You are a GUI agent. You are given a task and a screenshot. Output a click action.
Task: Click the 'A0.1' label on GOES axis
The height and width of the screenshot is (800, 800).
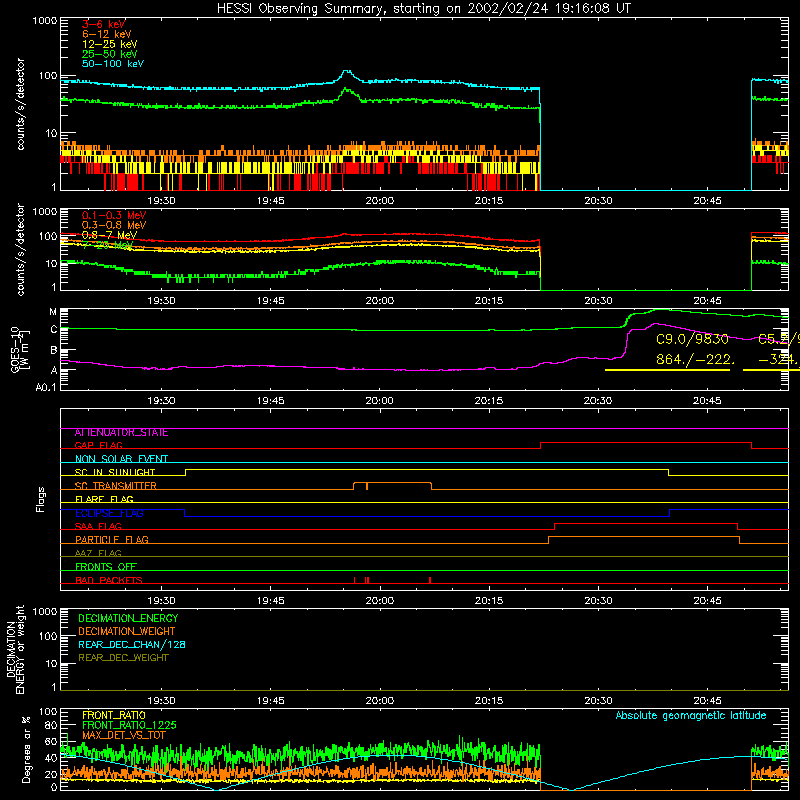pyautogui.click(x=46, y=388)
